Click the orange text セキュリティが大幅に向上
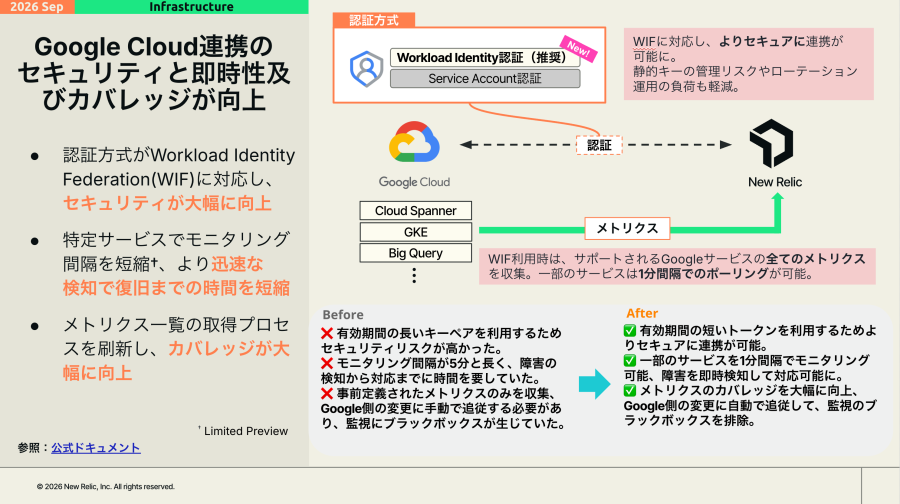Viewport: 900px width, 504px height. point(167,203)
